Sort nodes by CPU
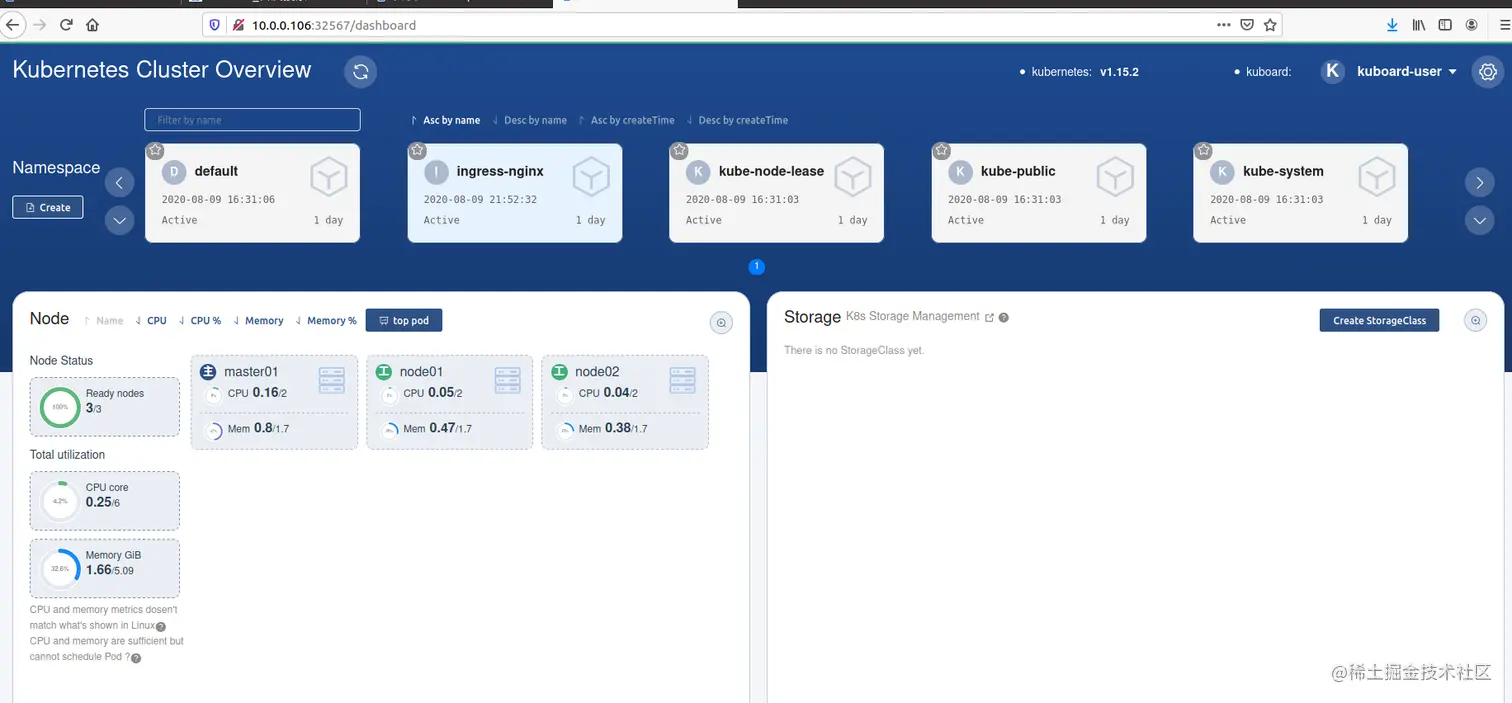Image resolution: width=1512 pixels, height=703 pixels. point(151,321)
